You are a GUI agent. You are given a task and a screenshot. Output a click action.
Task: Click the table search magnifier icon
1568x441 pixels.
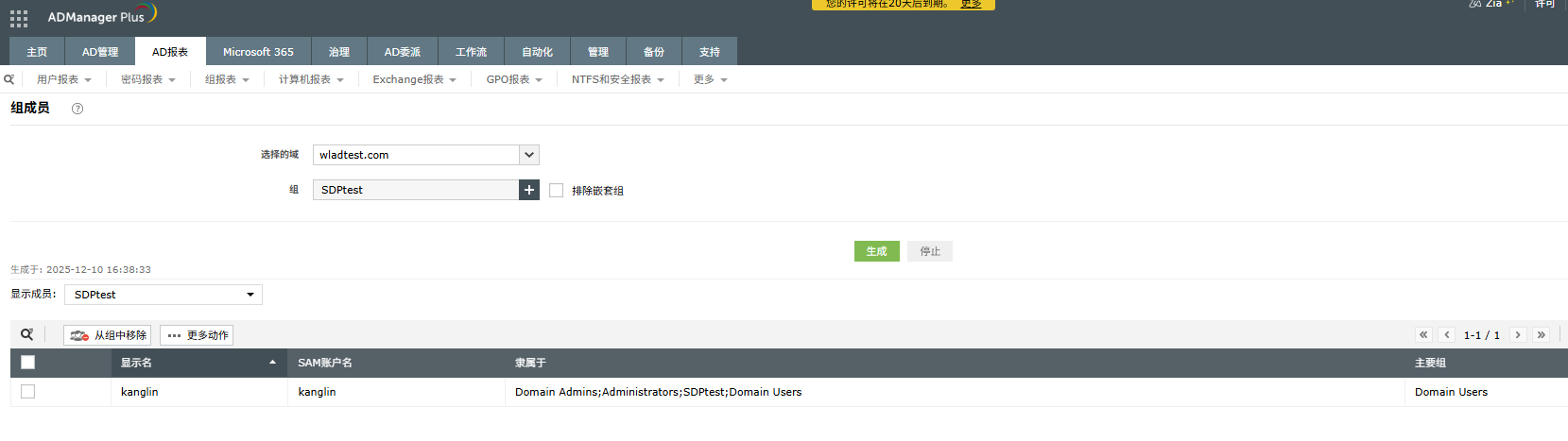(26, 334)
